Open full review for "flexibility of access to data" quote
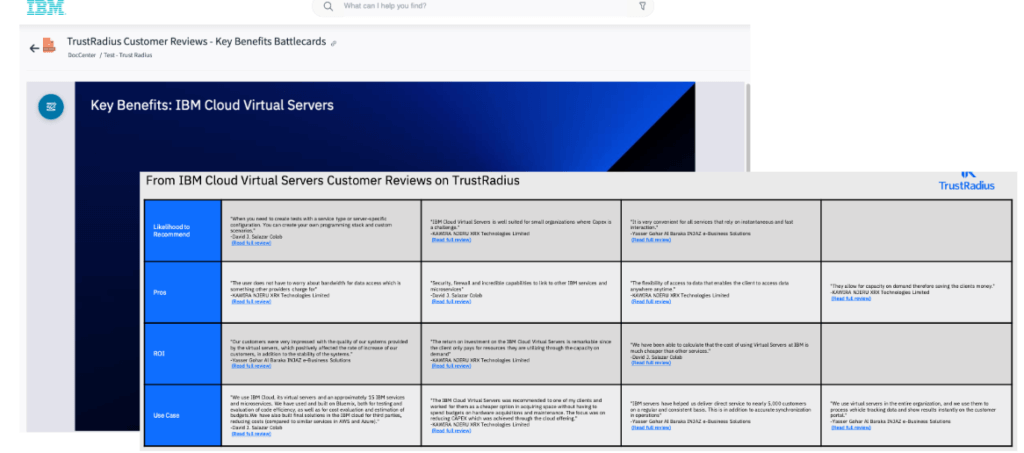This screenshot has width=1024, height=453. click(x=651, y=302)
